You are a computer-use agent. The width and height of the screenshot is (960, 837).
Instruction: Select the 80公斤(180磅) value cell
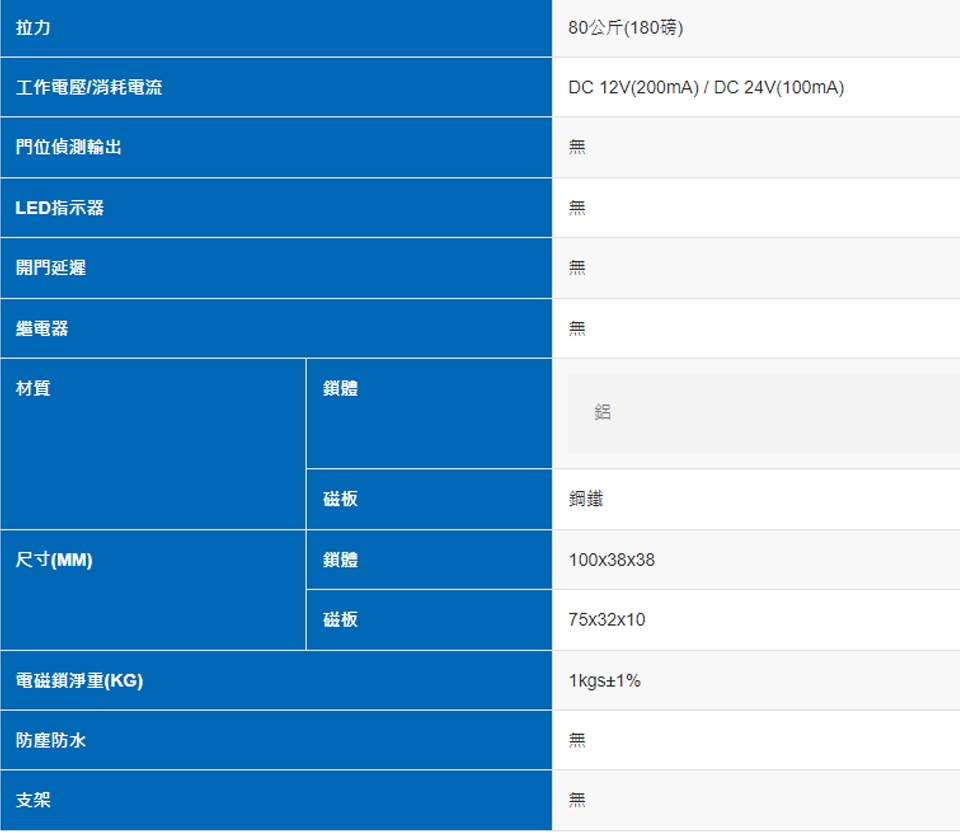click(626, 28)
